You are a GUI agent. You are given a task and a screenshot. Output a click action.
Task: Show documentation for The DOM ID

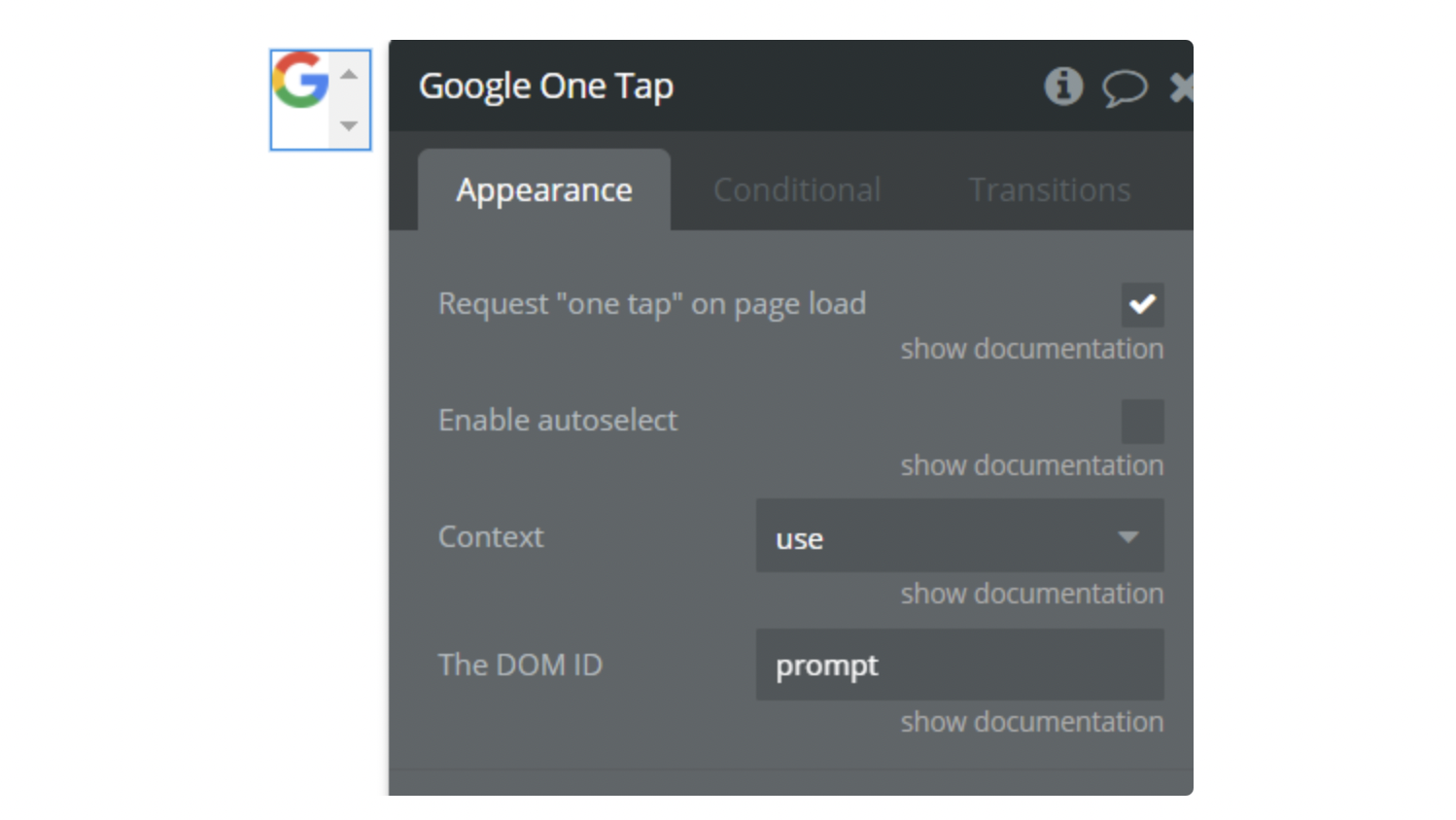tap(1031, 722)
